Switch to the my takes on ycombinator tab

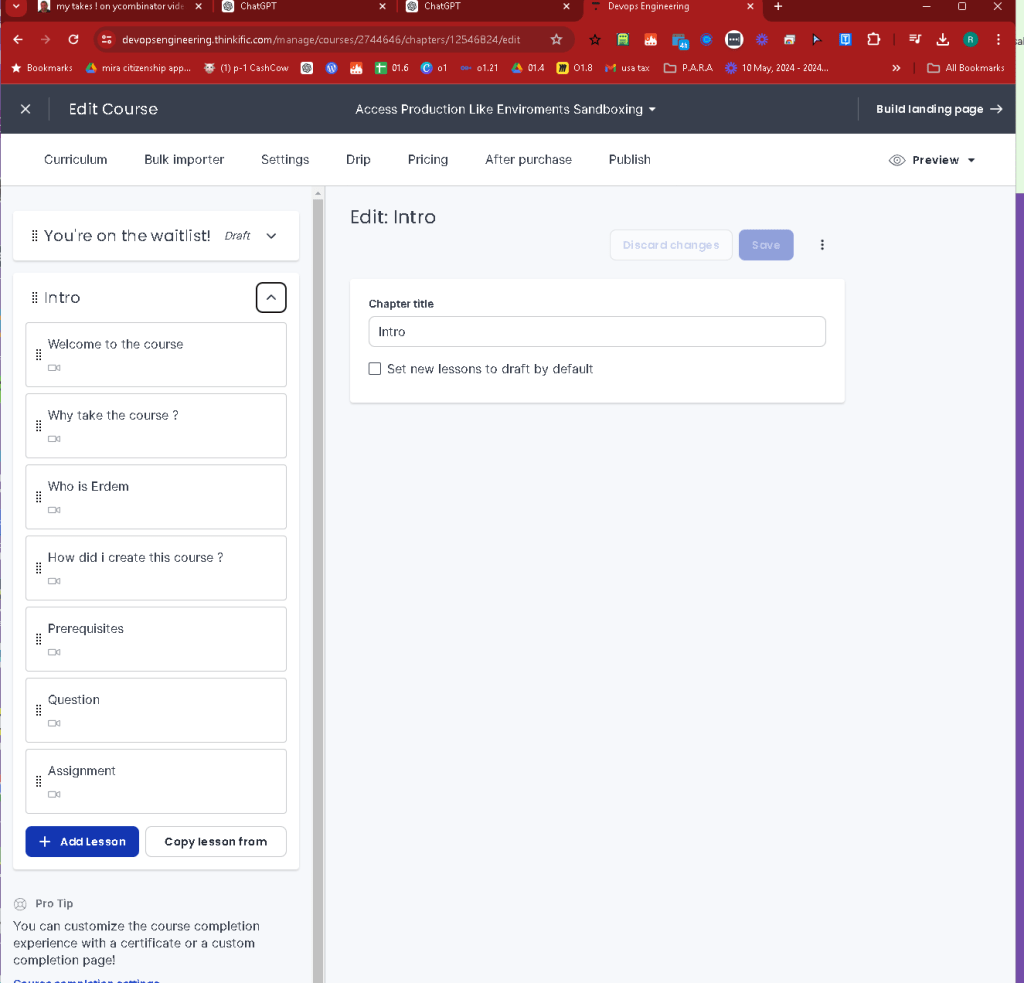pos(120,7)
